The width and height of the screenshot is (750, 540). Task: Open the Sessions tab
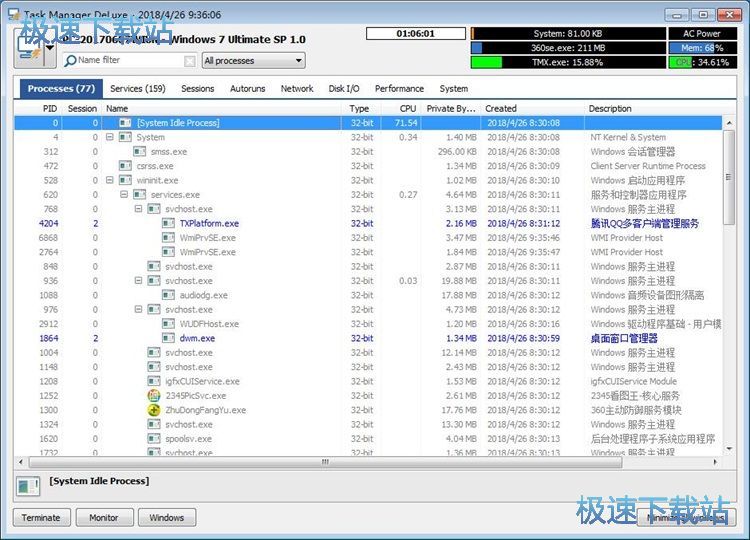coord(198,88)
